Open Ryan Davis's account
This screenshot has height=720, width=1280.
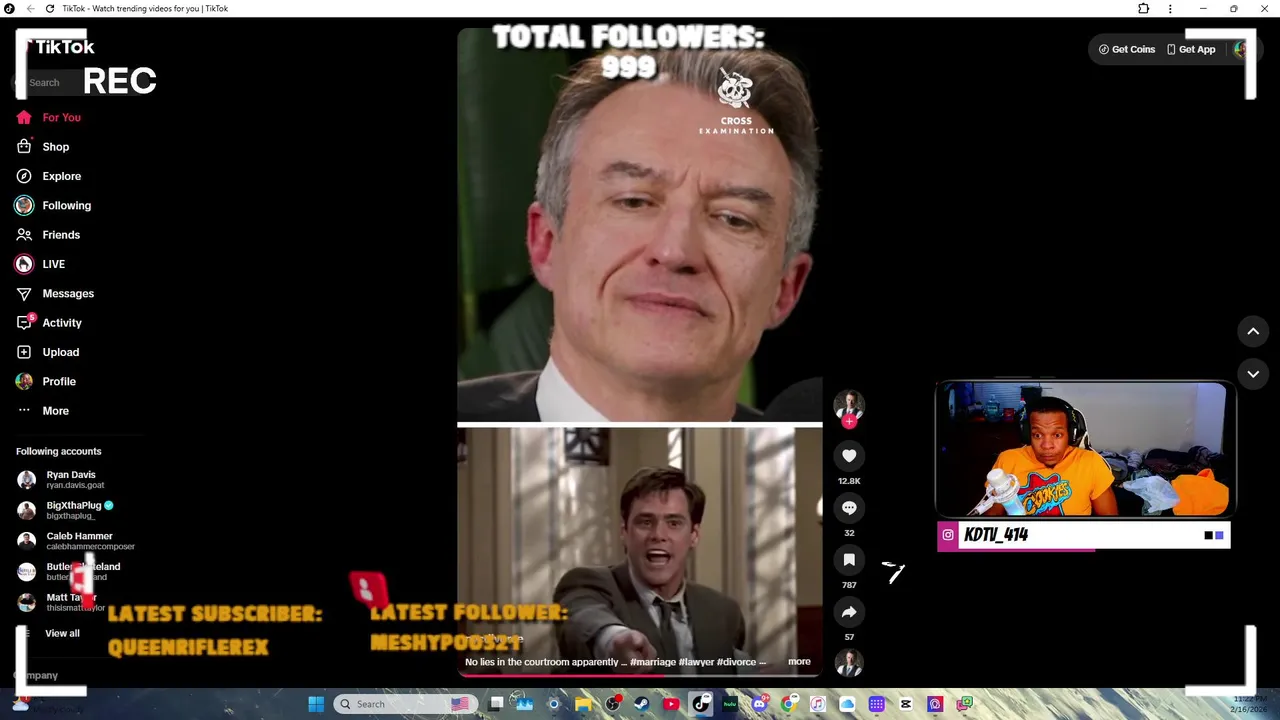[60, 480]
